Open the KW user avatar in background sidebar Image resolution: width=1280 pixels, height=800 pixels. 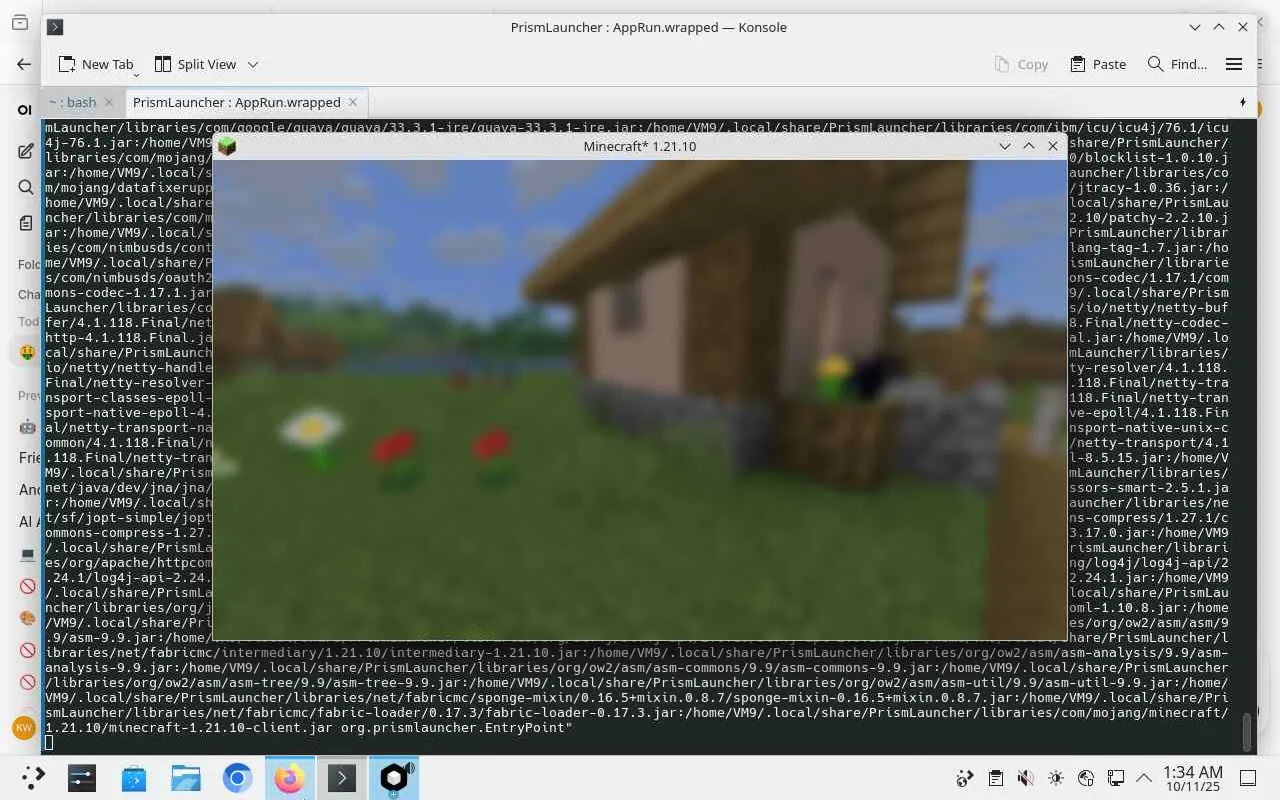click(24, 728)
